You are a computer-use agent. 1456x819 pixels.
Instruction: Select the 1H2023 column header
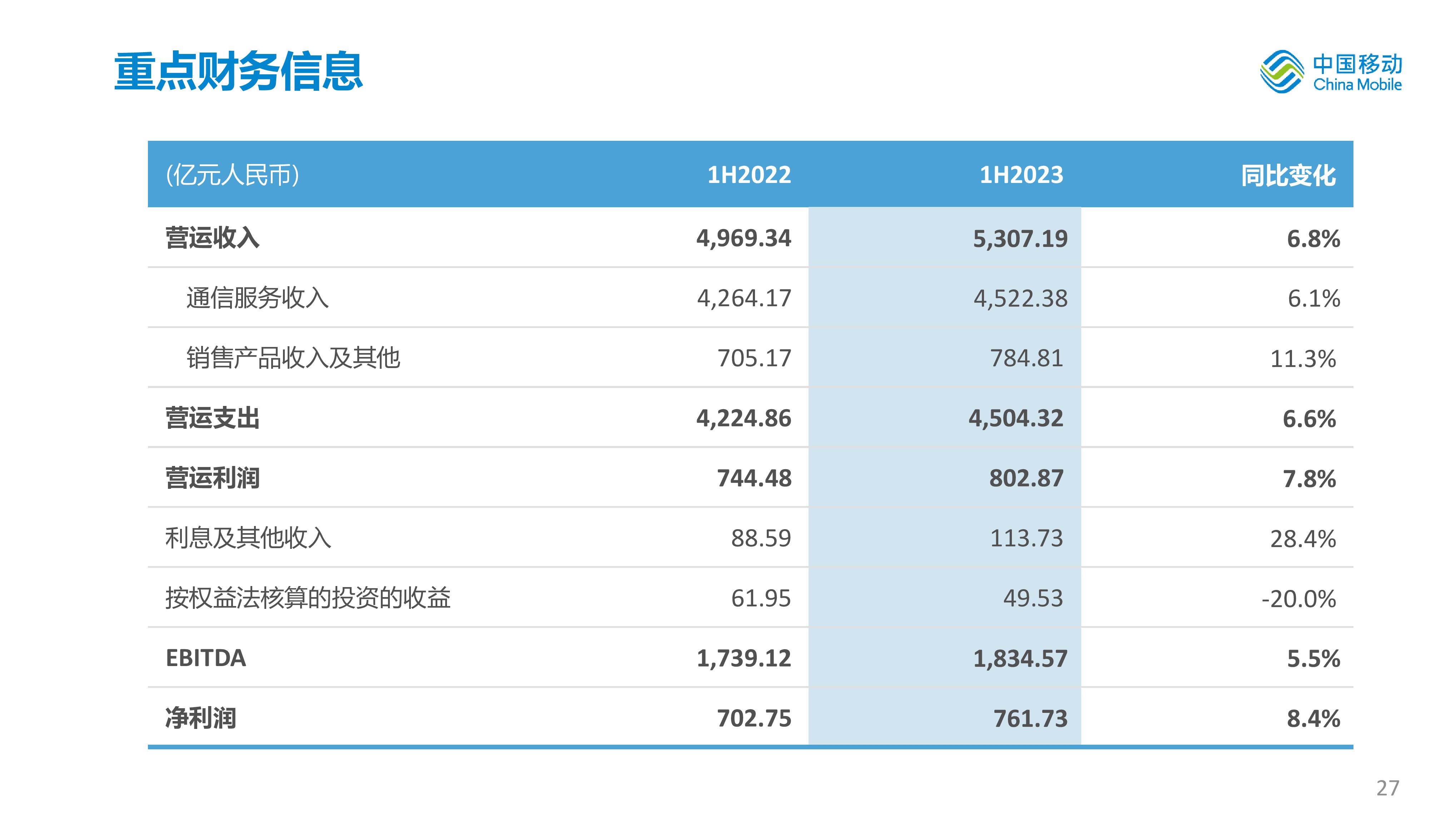1021,175
